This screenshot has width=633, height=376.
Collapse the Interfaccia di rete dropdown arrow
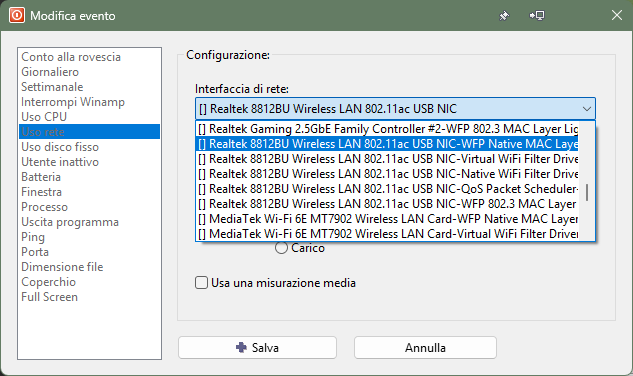[587, 109]
